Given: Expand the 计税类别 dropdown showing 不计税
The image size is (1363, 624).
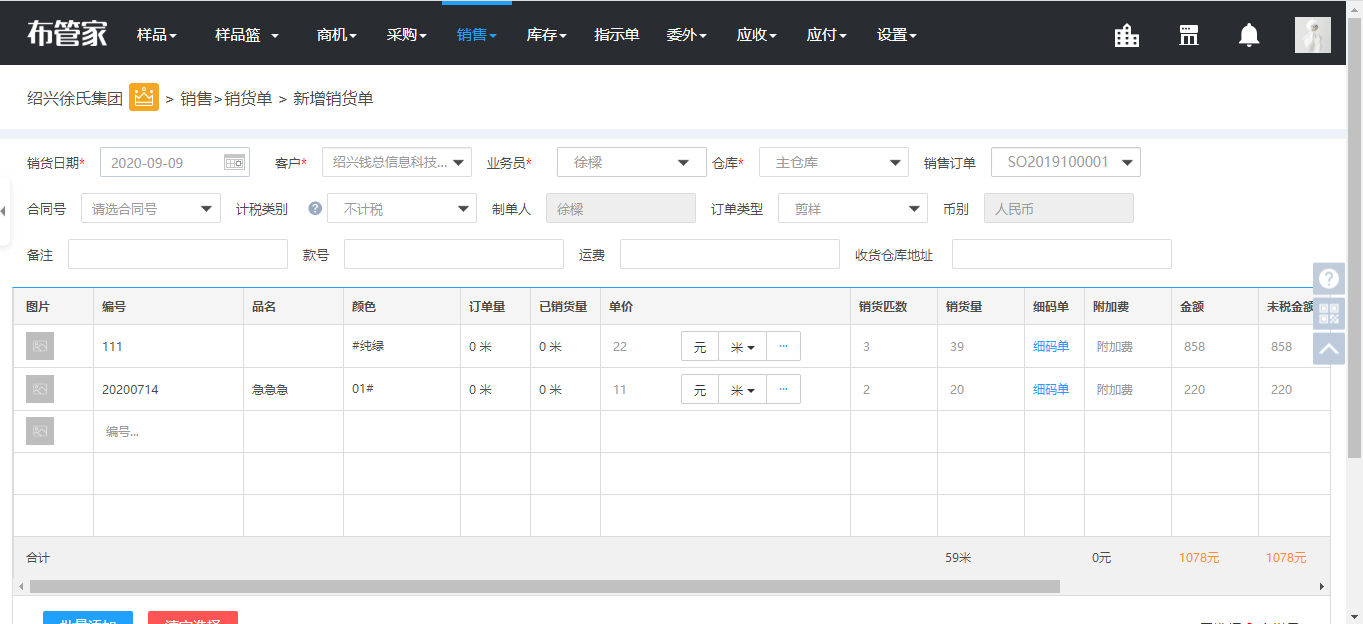Looking at the screenshot, I should click(402, 209).
